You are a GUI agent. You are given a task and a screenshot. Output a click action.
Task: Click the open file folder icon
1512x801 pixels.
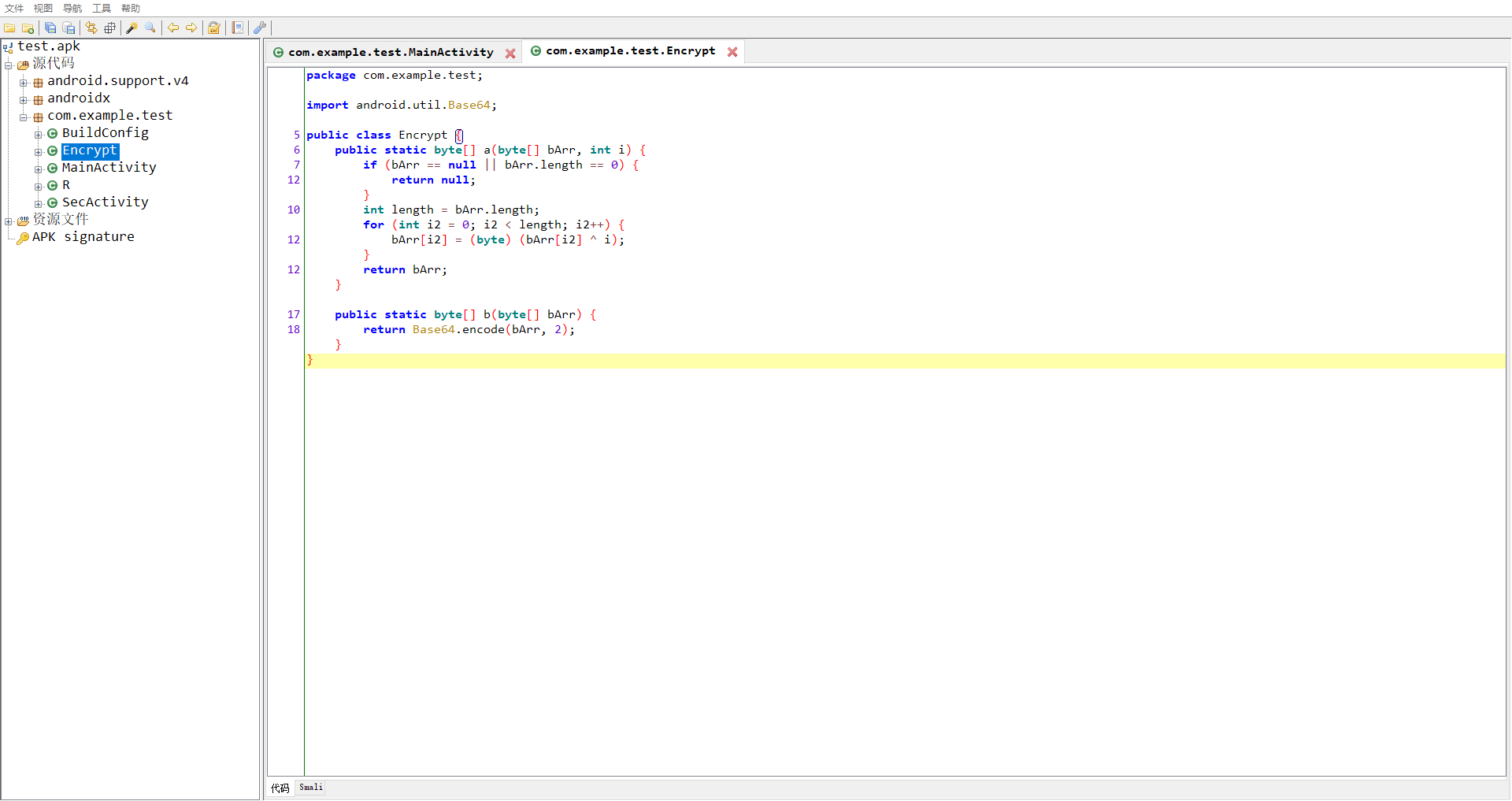(x=9, y=28)
